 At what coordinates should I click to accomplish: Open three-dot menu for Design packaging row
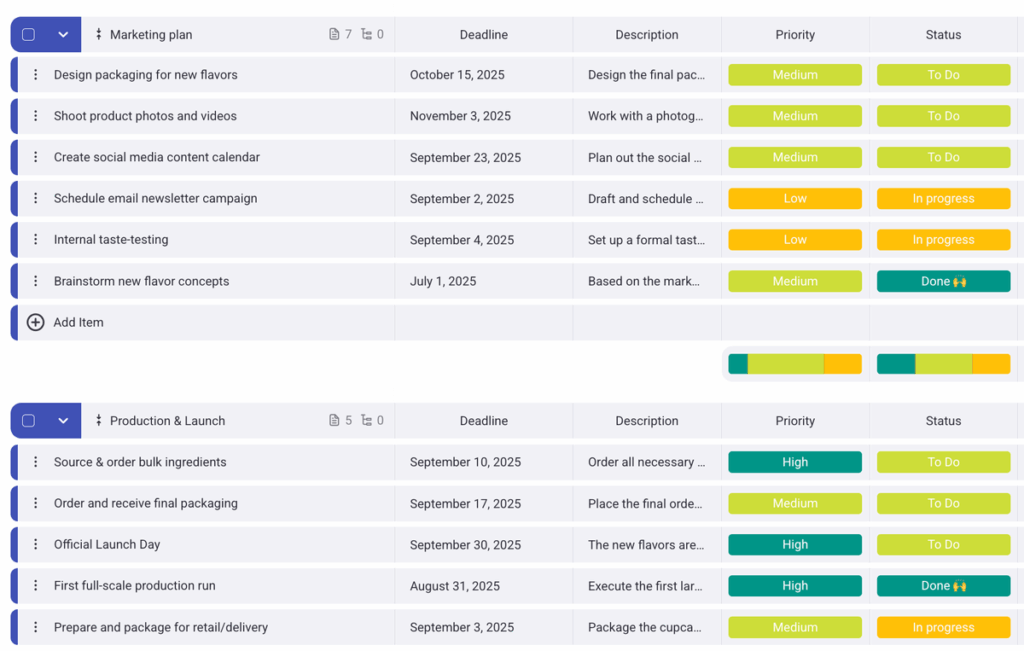click(x=36, y=75)
